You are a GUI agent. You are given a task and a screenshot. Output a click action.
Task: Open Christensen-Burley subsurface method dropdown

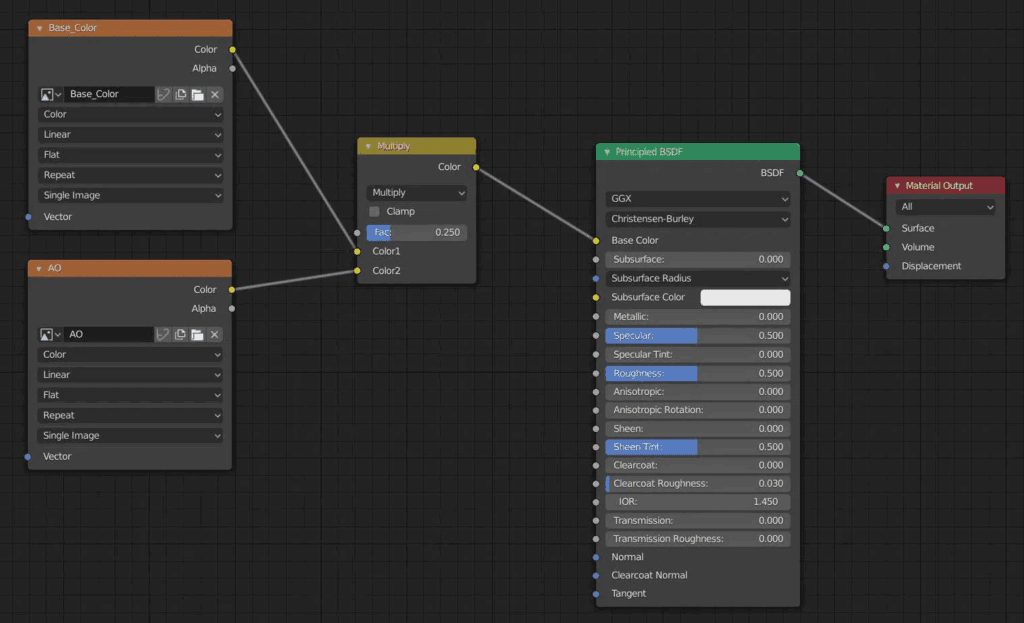pos(697,219)
